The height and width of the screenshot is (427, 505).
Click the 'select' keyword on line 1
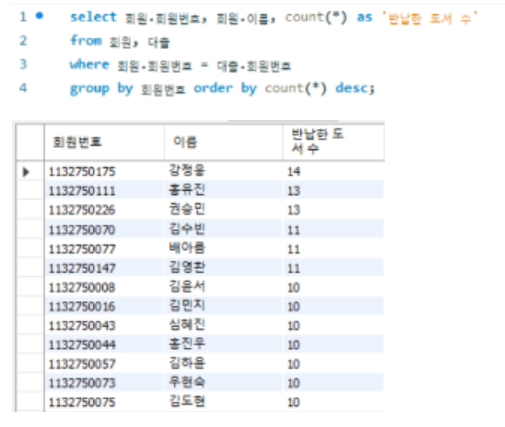click(x=93, y=17)
